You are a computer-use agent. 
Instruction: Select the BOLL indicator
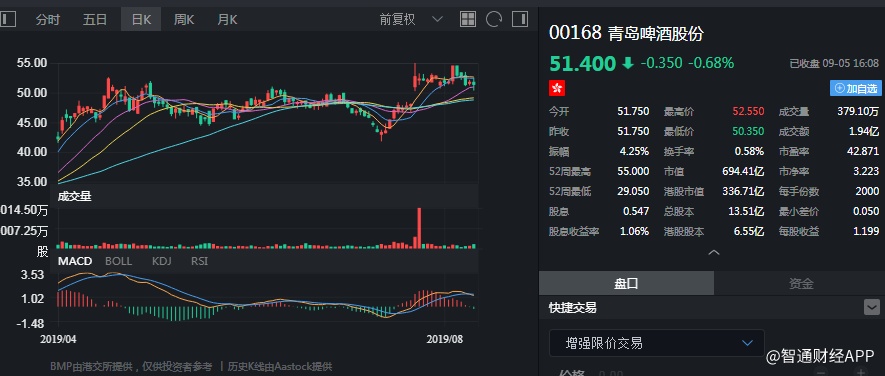click(119, 261)
